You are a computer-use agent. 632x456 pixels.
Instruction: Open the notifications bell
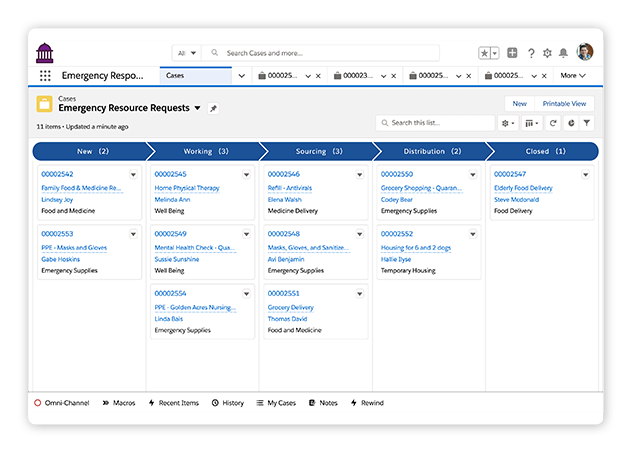[x=563, y=53]
